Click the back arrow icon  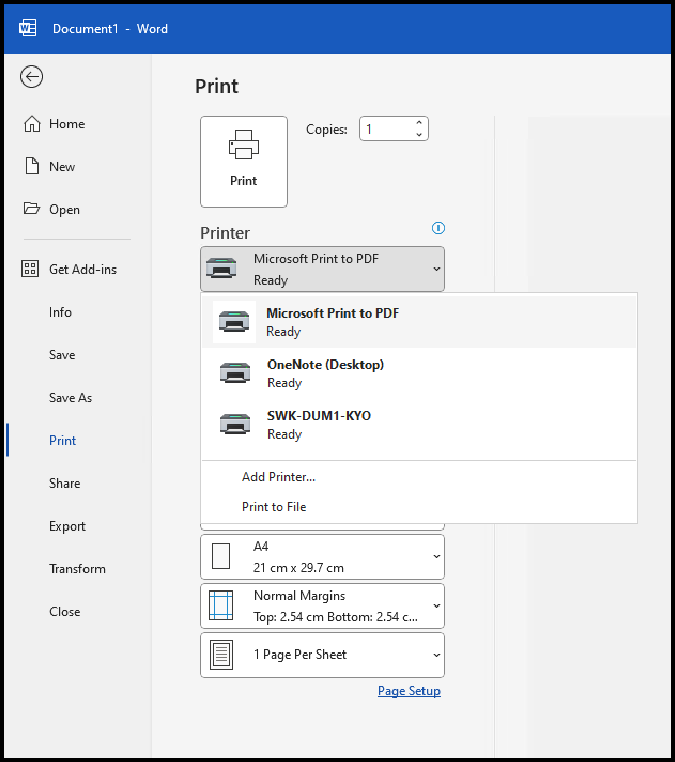[x=32, y=77]
